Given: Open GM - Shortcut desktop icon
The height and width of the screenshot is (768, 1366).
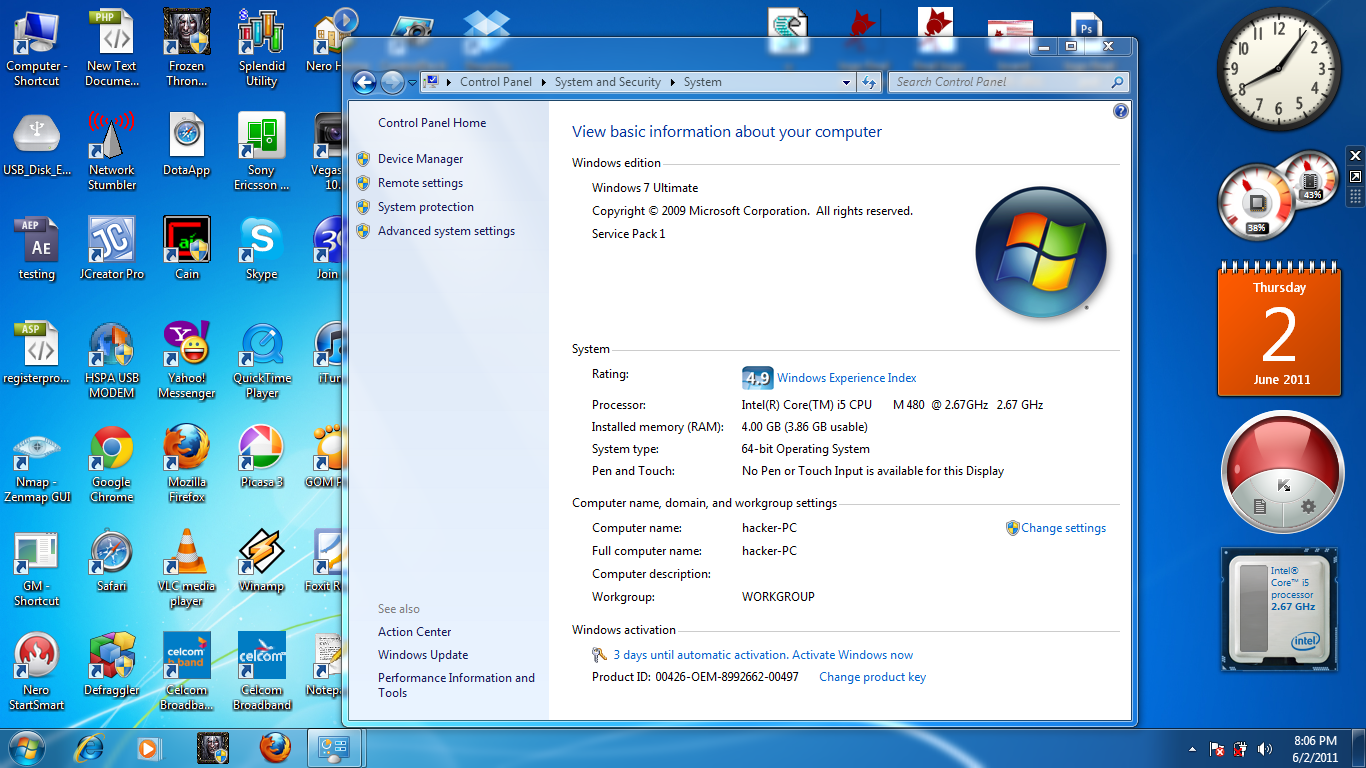Looking at the screenshot, I should pyautogui.click(x=37, y=568).
